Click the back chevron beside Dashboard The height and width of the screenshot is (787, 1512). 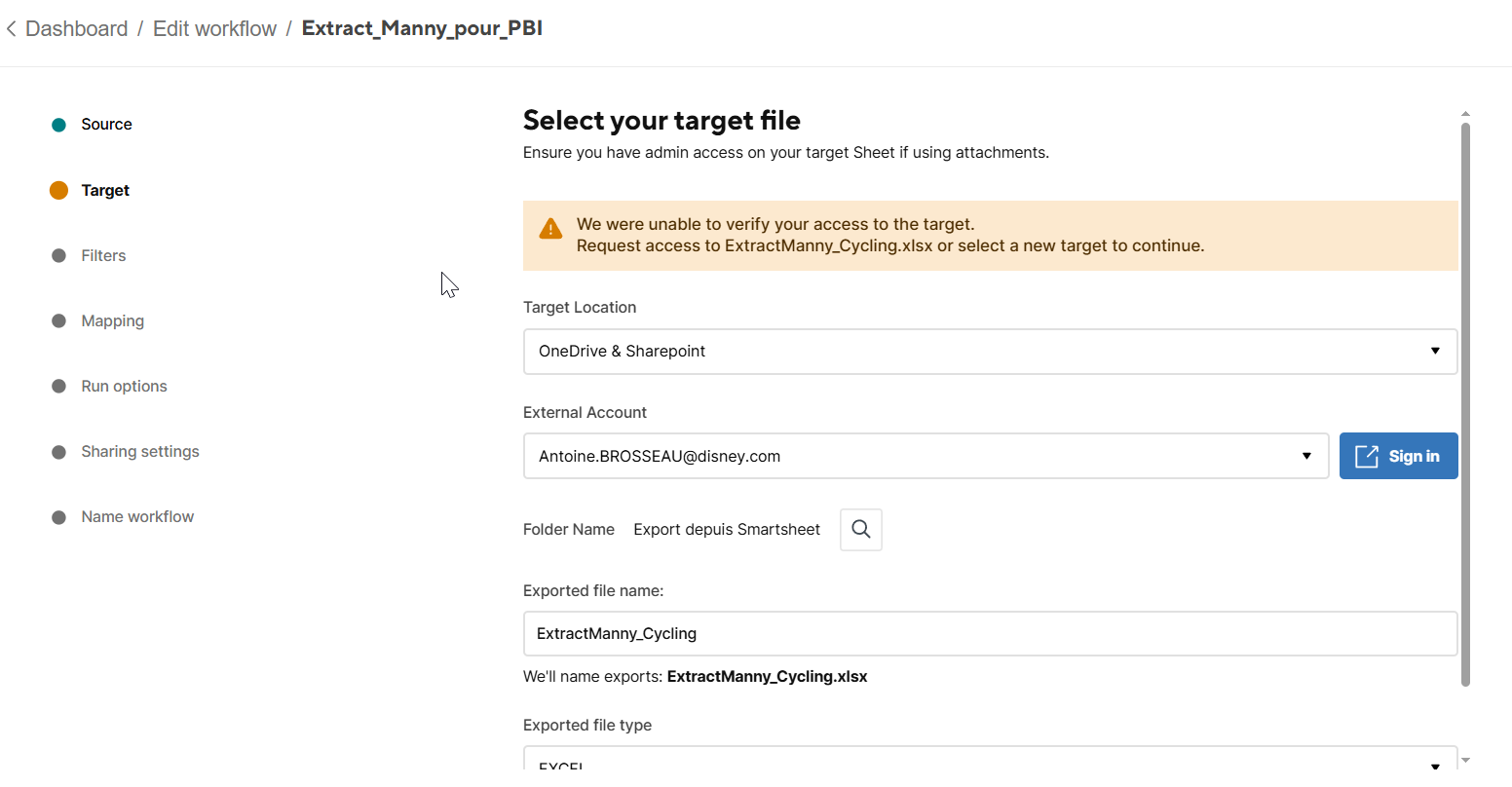click(11, 29)
